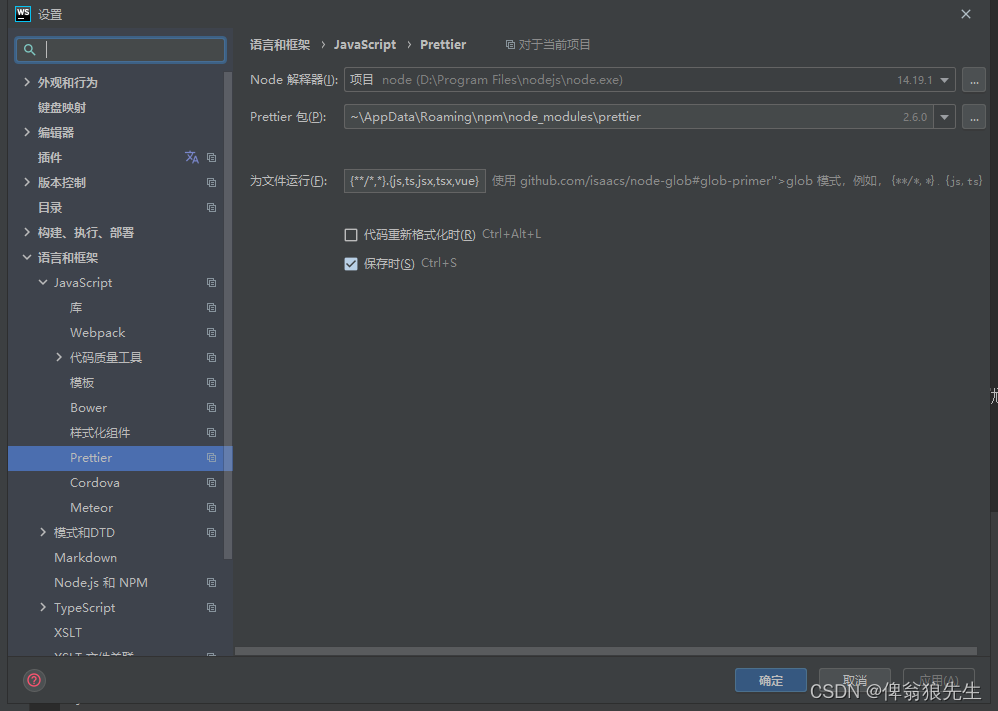Focus the settings search field
The width and height of the screenshot is (998, 711).
[120, 50]
